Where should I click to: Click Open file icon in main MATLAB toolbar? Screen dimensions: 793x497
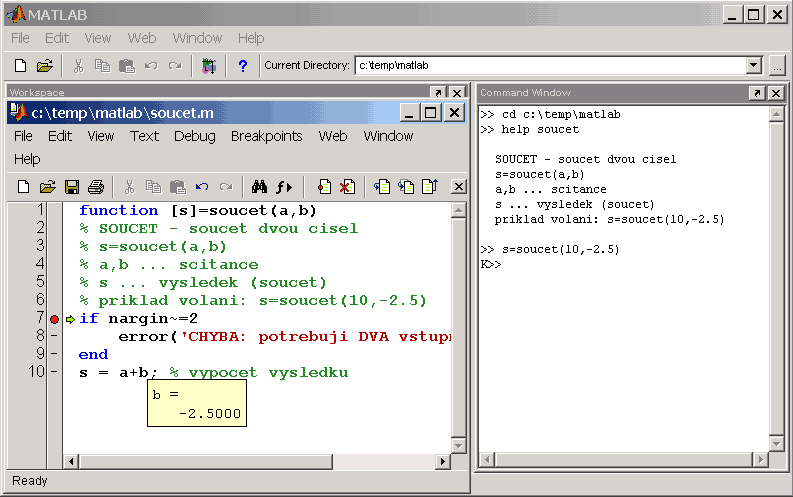[x=45, y=66]
